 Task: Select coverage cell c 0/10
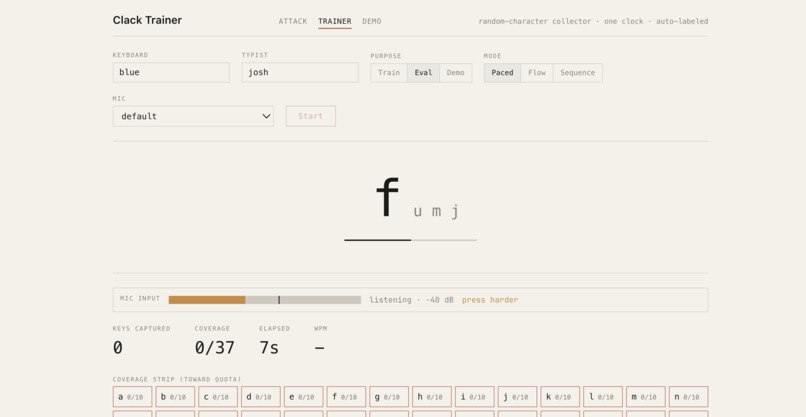coord(218,397)
